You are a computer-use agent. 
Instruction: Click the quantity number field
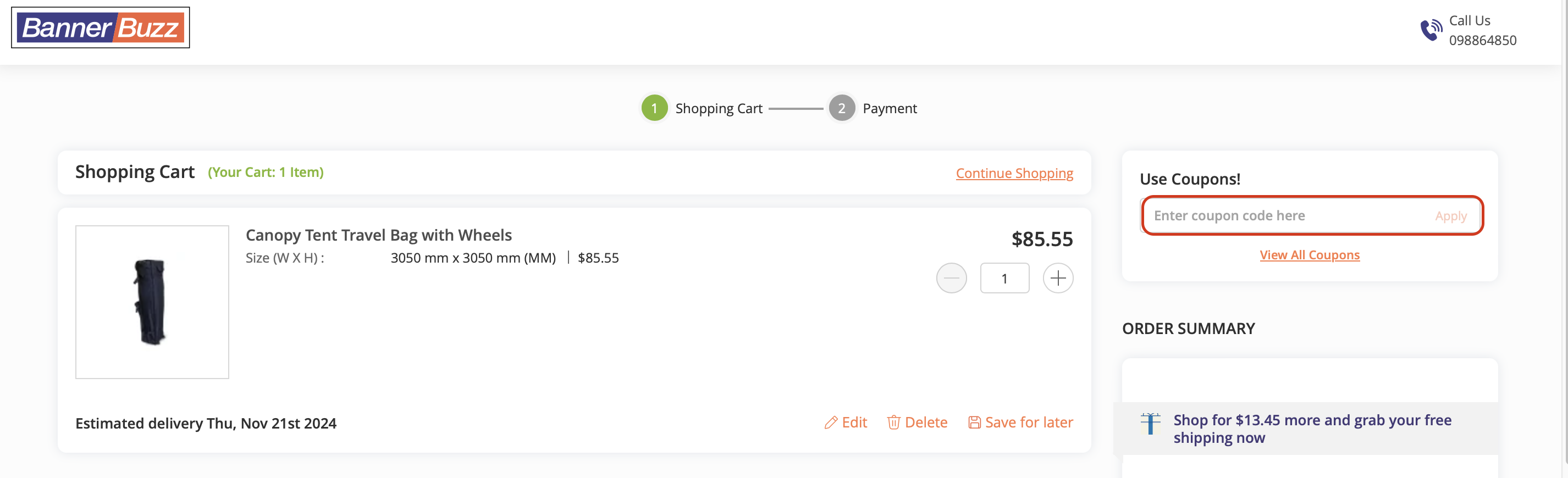[x=1004, y=278]
